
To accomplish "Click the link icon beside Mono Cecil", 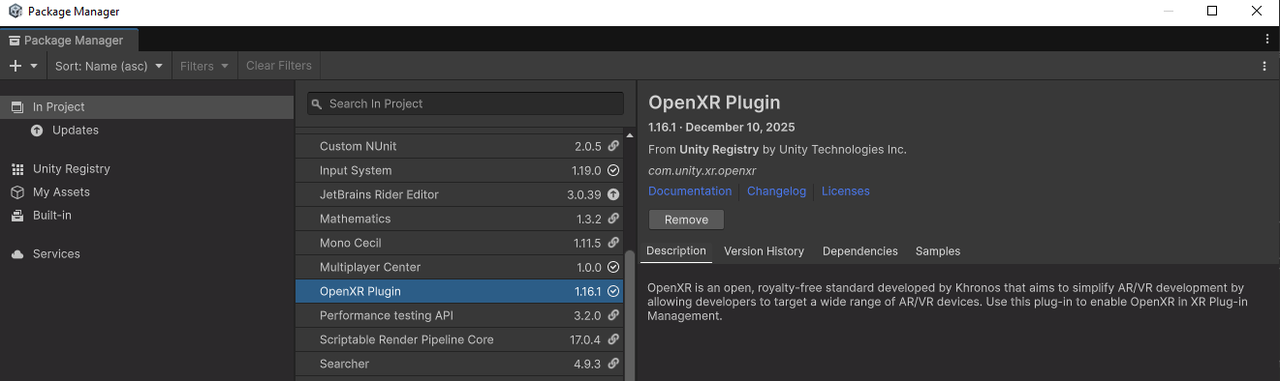I will pos(613,243).
